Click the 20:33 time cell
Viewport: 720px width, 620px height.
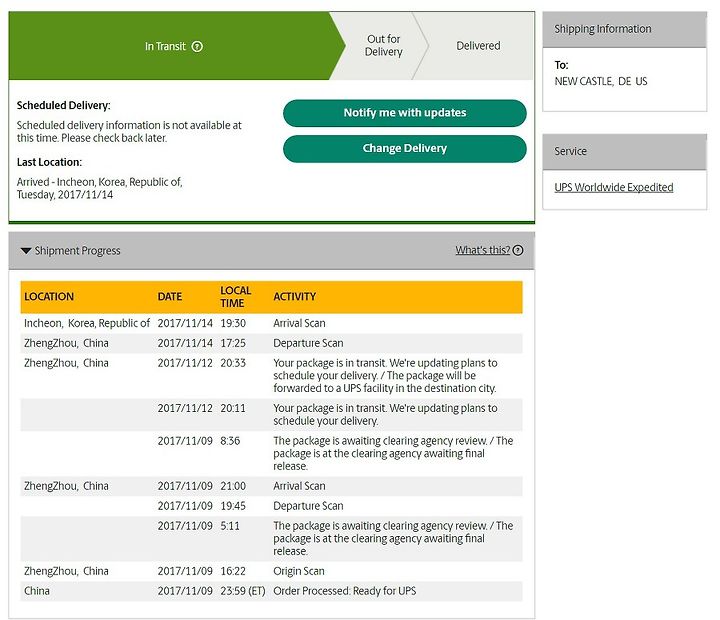[x=233, y=363]
